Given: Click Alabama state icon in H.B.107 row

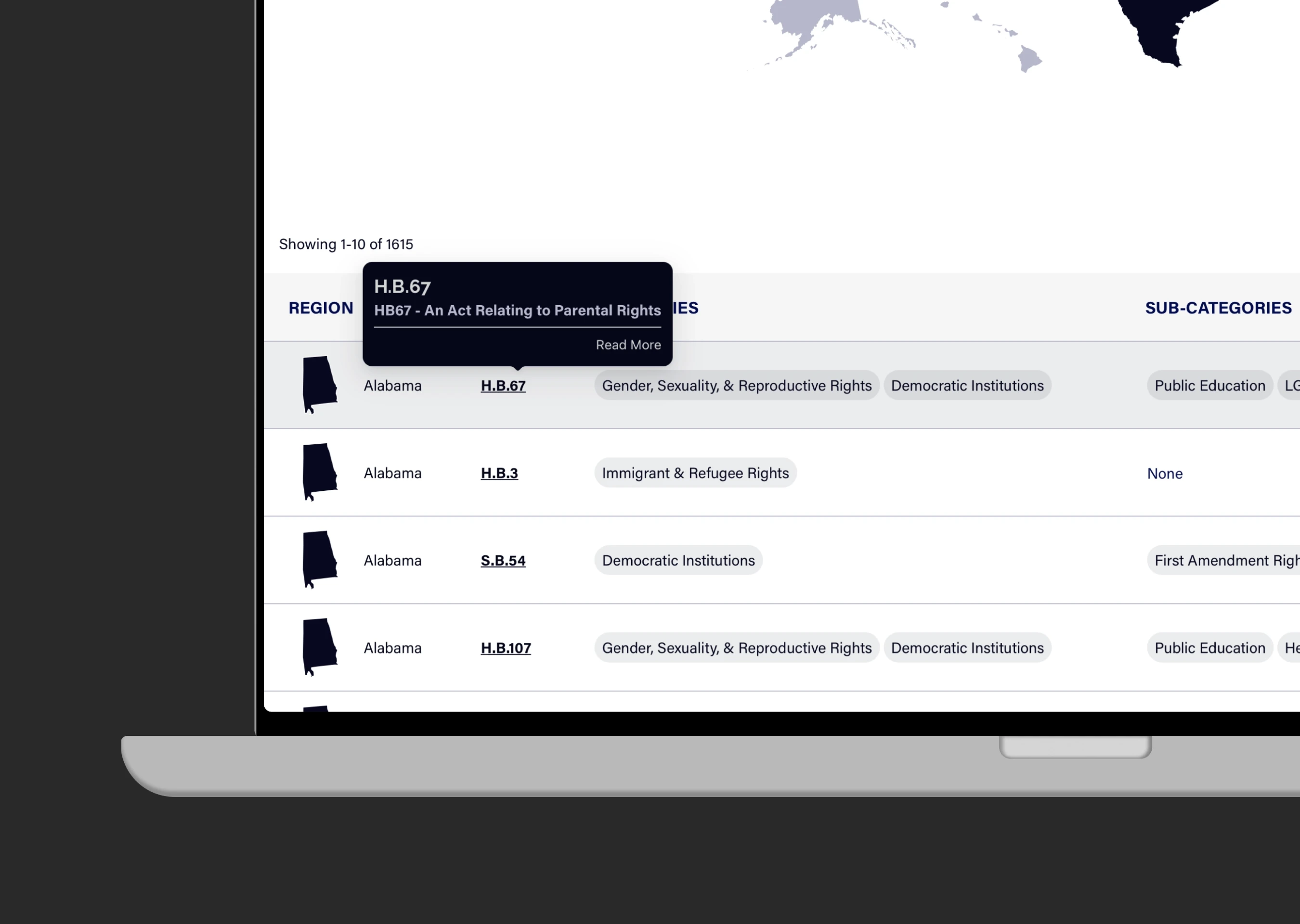Looking at the screenshot, I should click(319, 646).
